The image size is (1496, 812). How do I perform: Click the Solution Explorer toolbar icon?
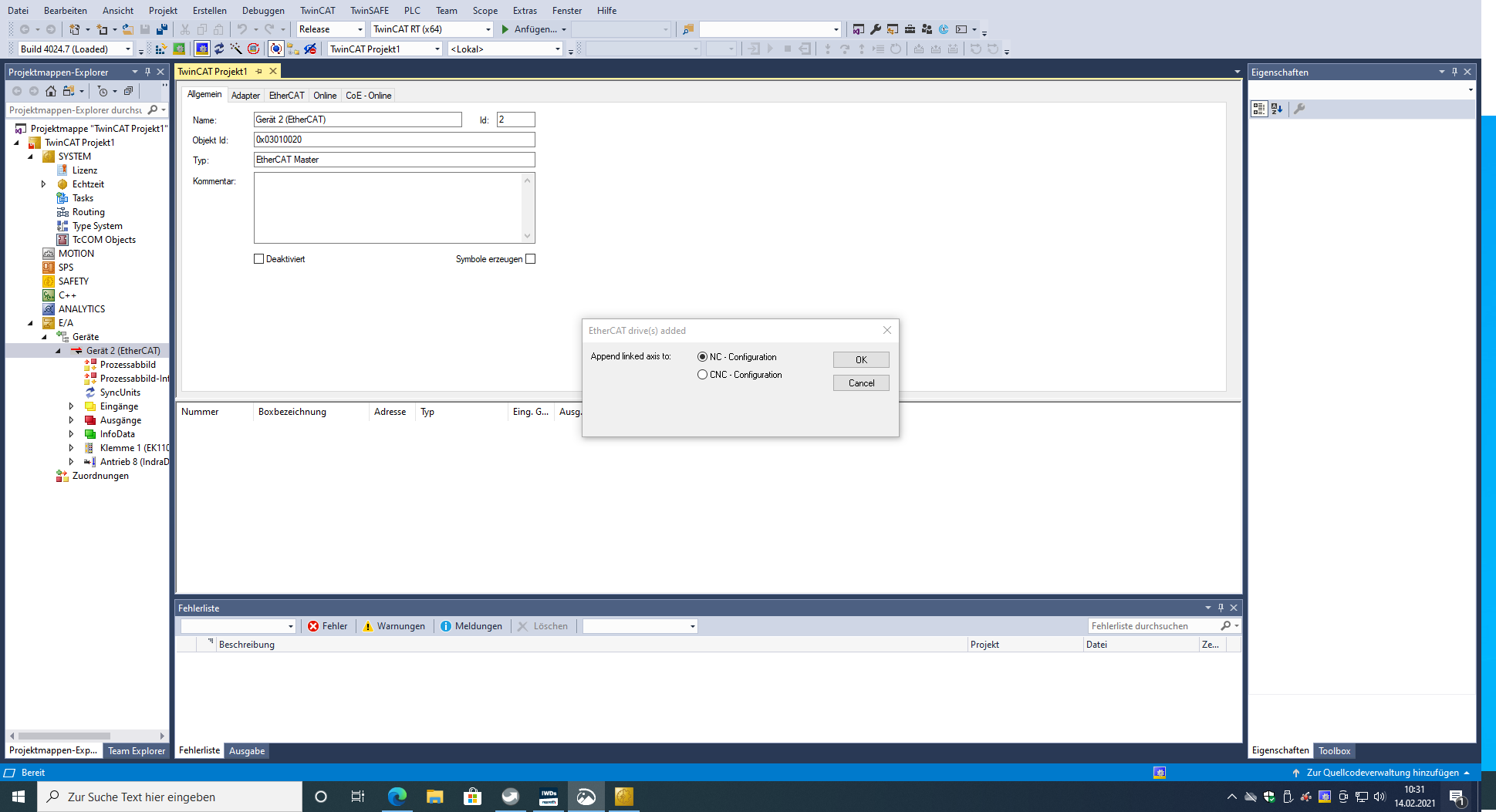tap(859, 29)
